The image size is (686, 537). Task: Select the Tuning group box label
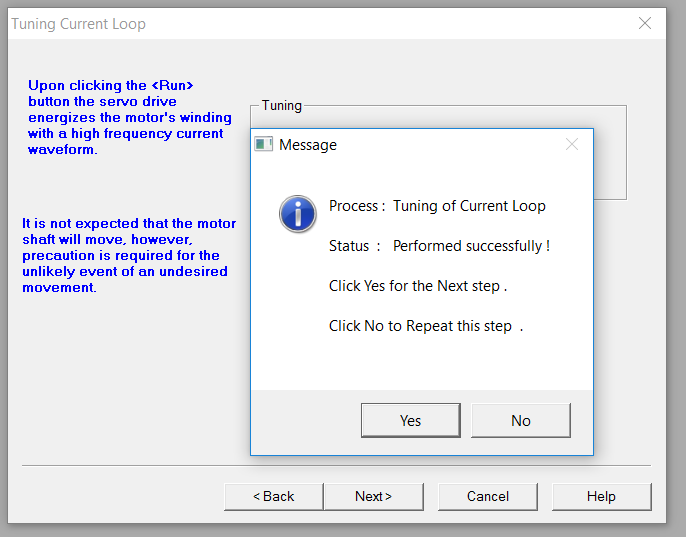[282, 105]
